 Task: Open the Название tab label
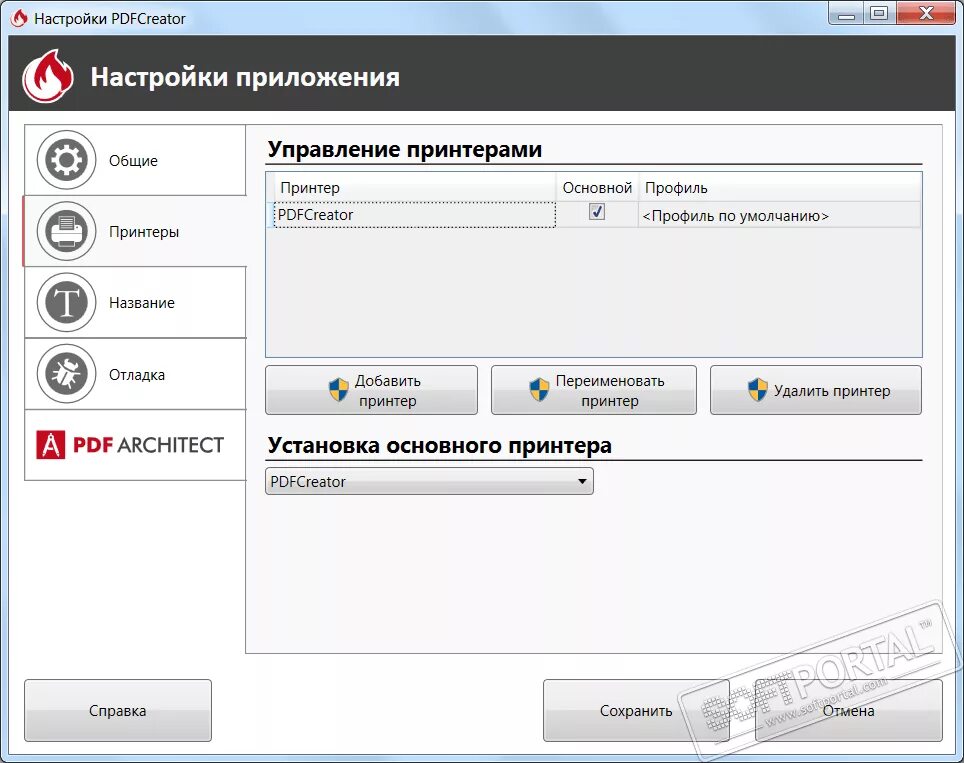point(142,303)
